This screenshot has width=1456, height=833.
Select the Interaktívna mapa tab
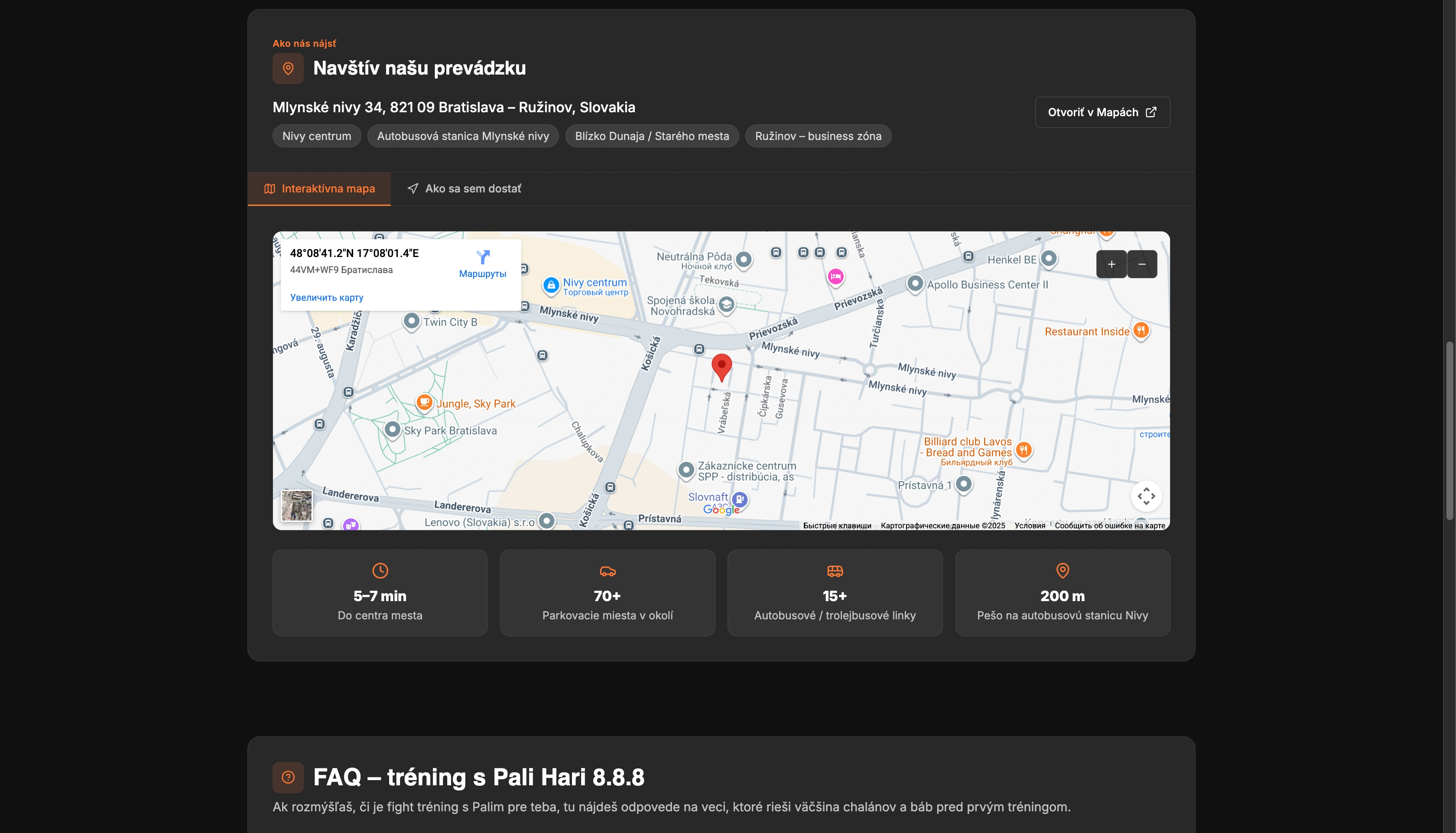(x=319, y=189)
